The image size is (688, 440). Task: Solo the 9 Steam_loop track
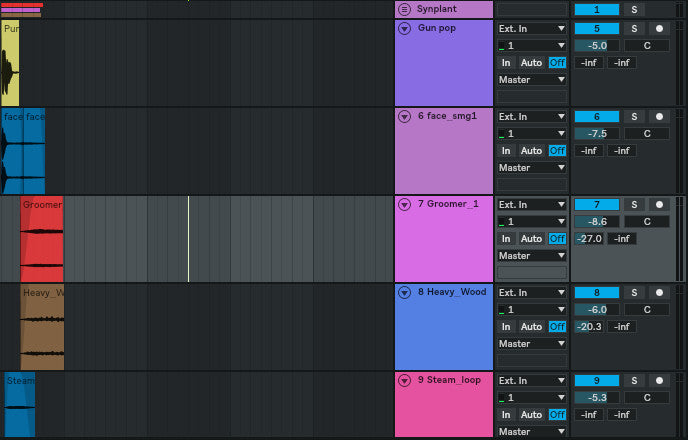pos(634,380)
